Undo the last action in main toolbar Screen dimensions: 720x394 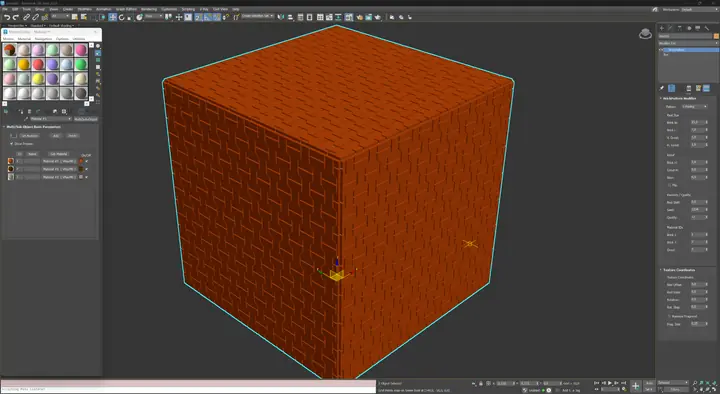click(7, 17)
